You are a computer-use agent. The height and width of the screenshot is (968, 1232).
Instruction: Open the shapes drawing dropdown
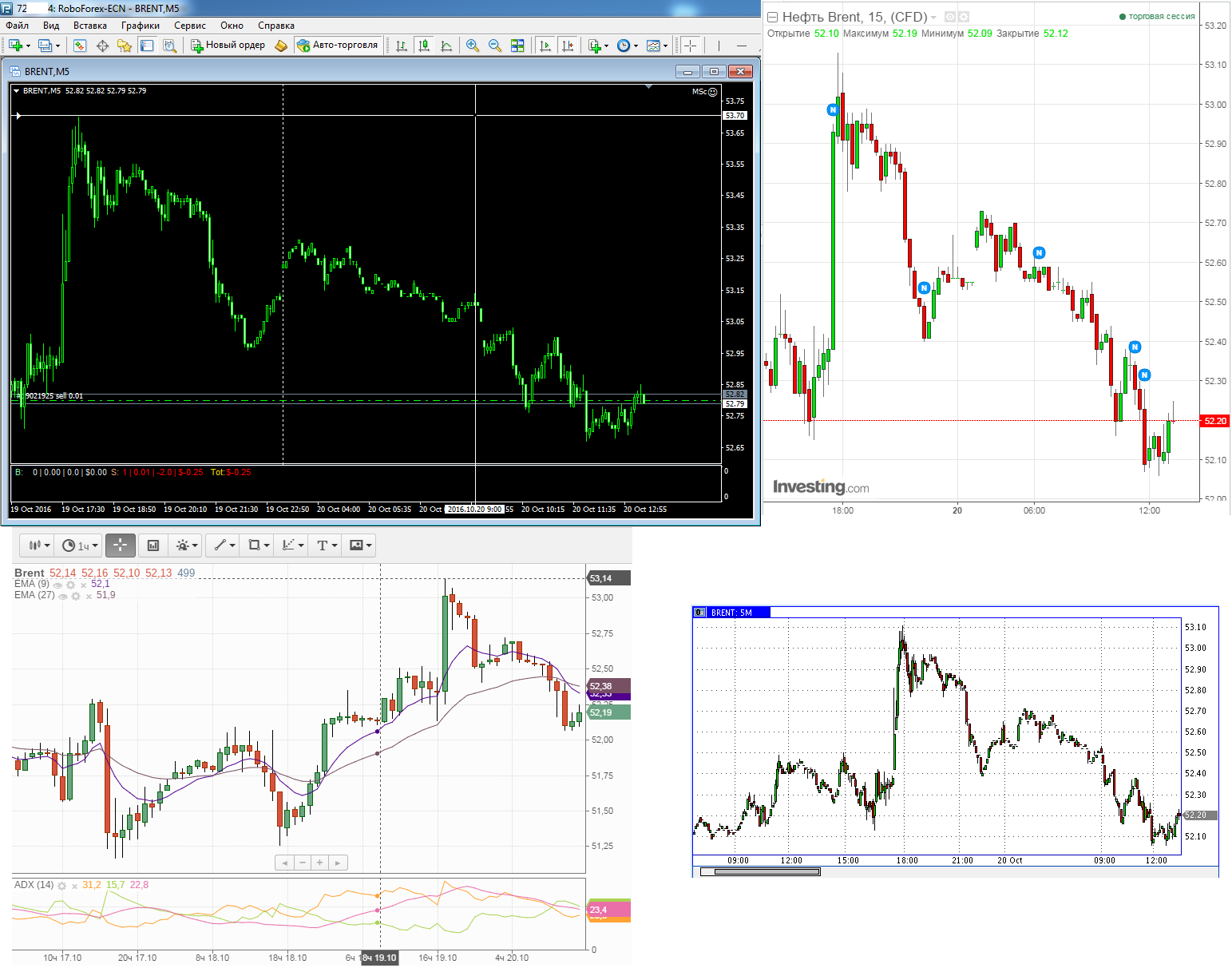point(257,545)
